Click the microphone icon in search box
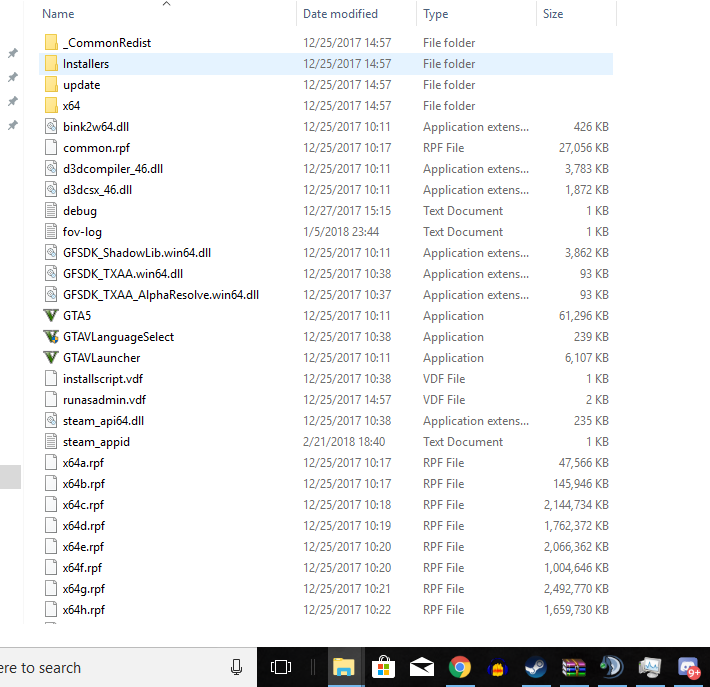 236,668
